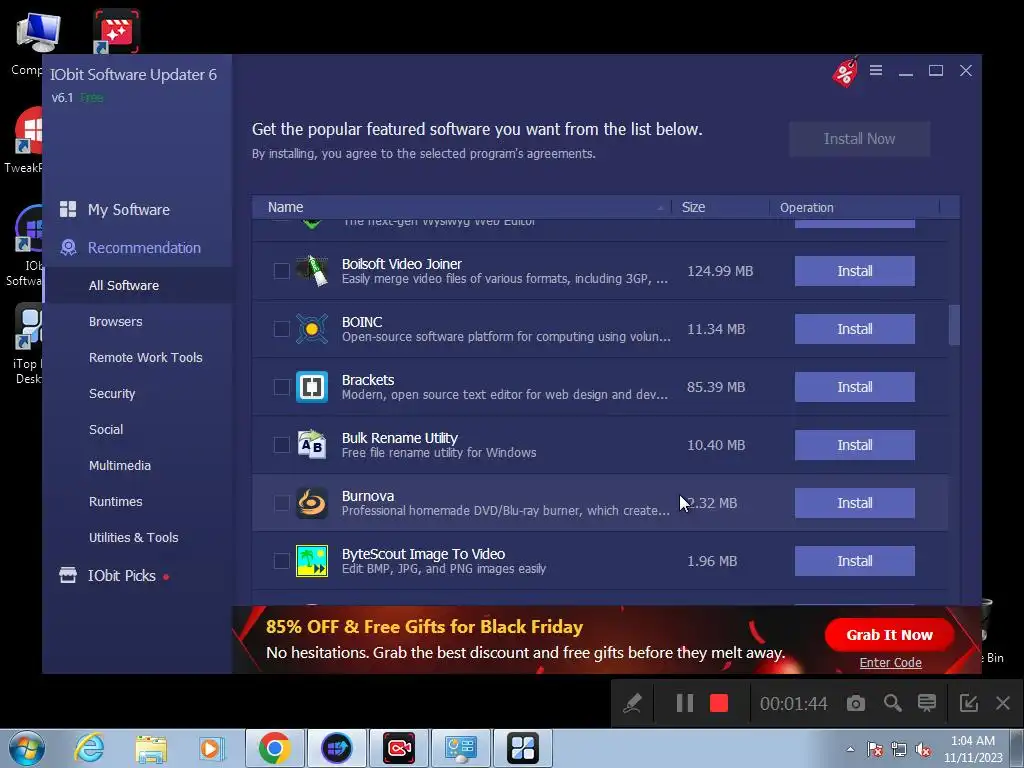
Task: Install Boilsoft Video Joiner
Action: tap(854, 271)
